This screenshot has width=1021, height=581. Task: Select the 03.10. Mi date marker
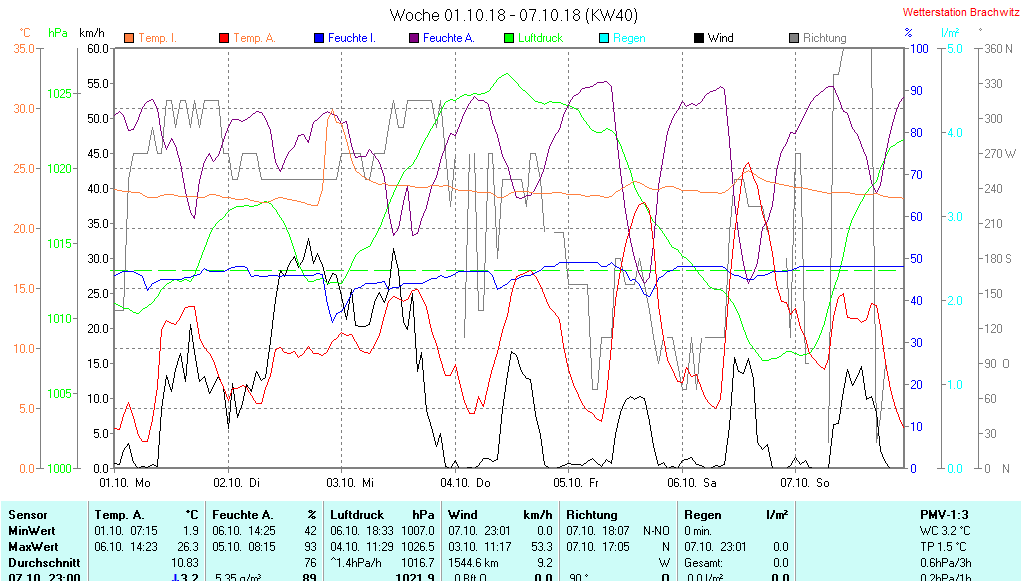(x=352, y=482)
